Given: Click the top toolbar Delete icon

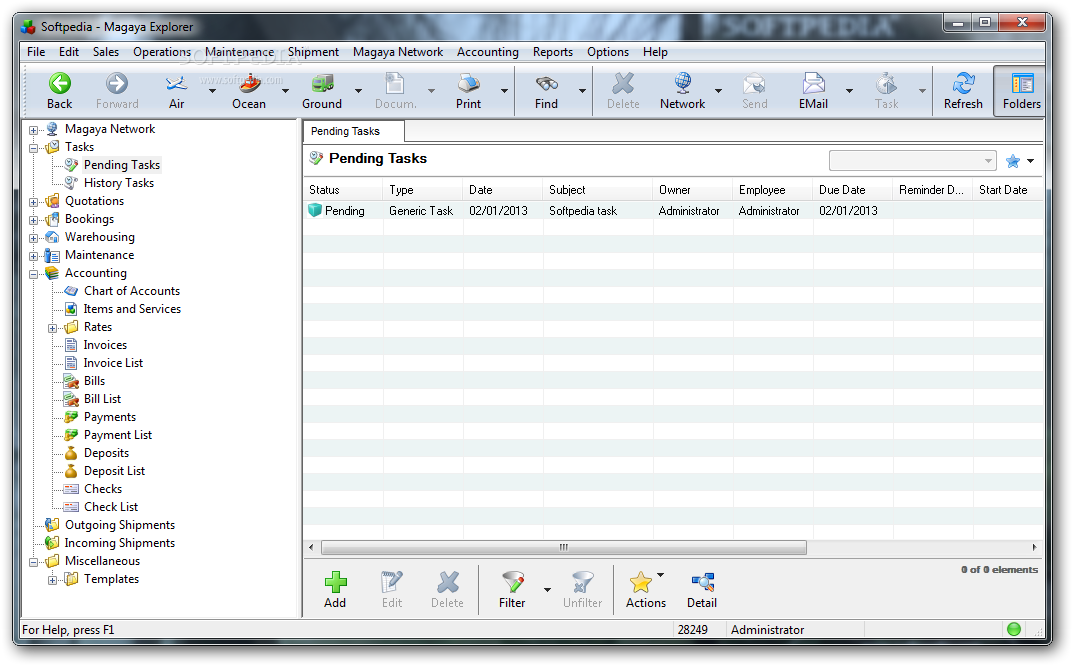Looking at the screenshot, I should coord(623,84).
